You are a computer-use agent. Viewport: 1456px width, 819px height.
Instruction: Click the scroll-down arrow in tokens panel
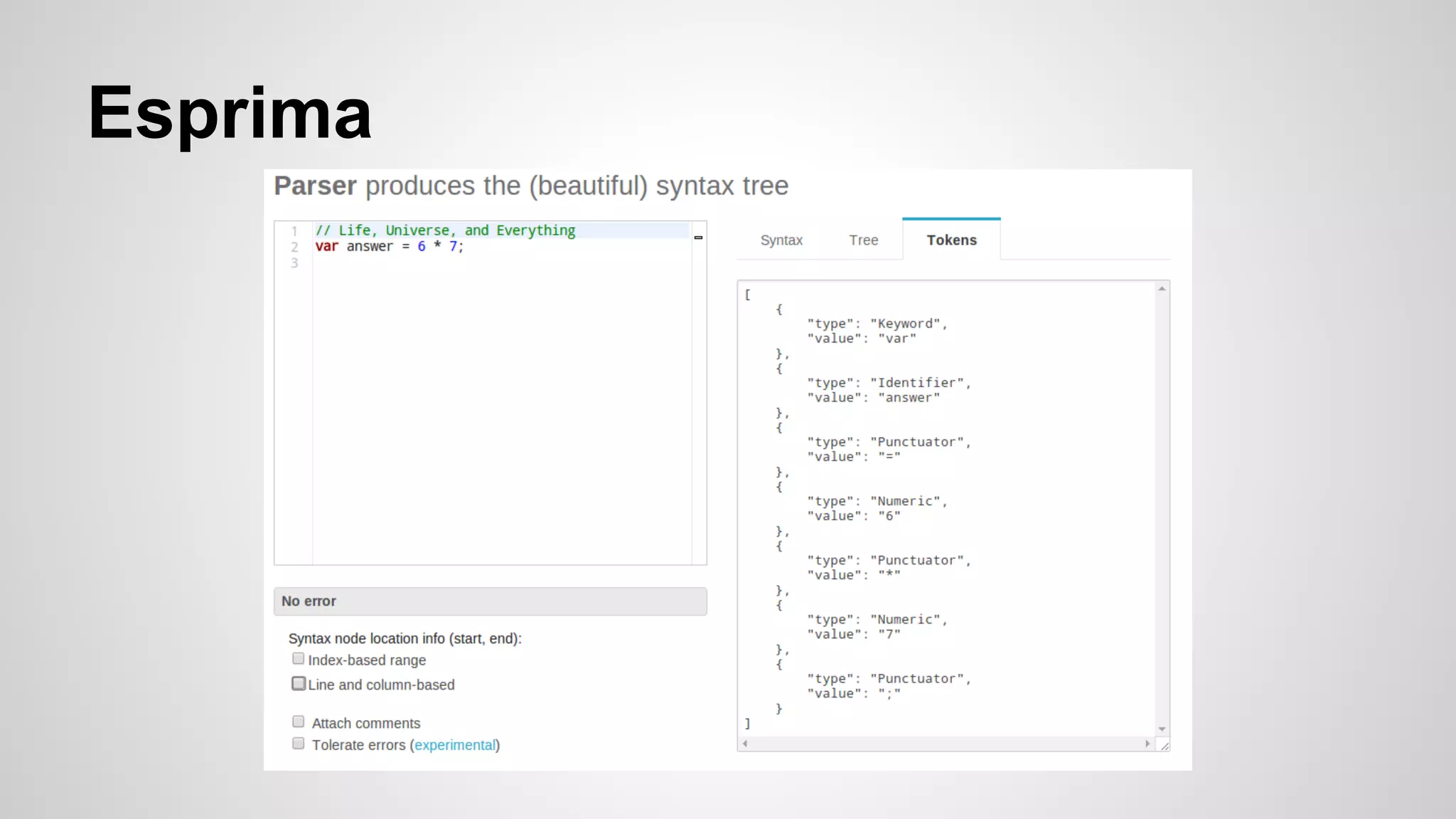(1162, 729)
